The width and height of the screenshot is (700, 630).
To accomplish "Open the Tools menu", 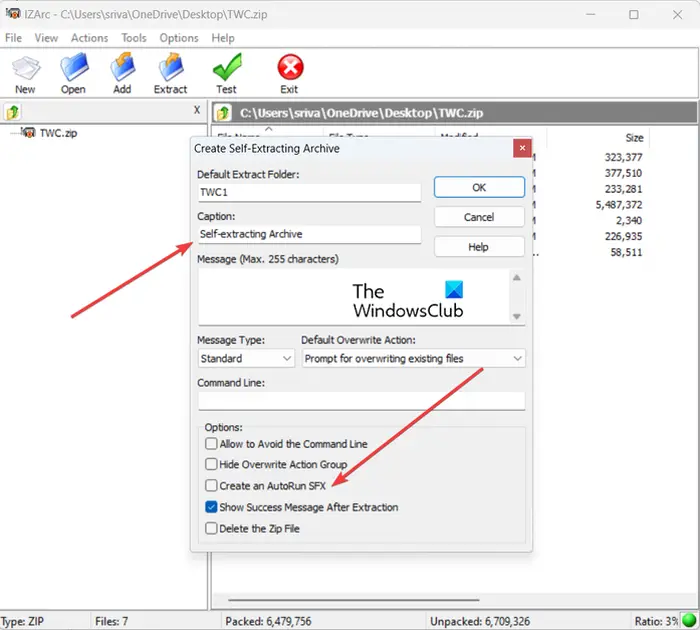I will (x=134, y=38).
